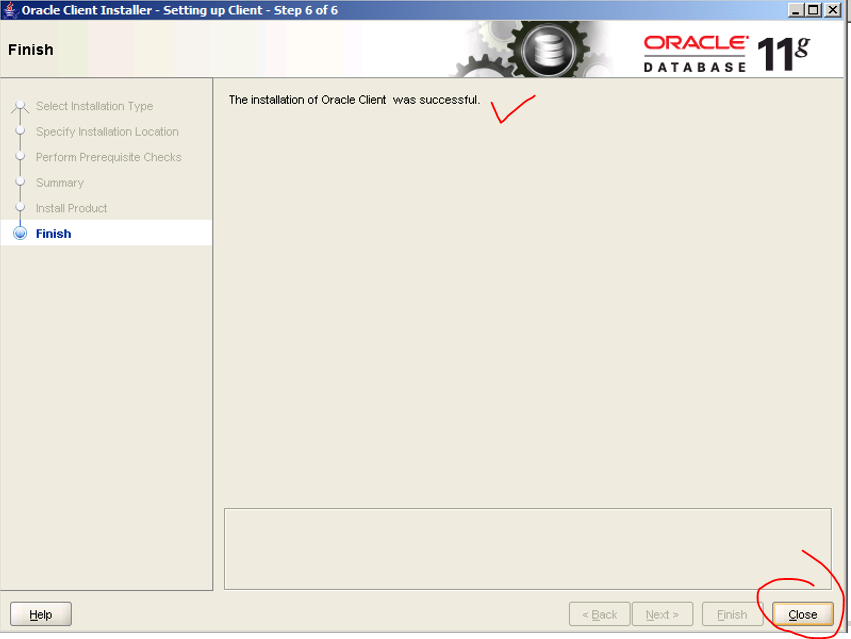Click the Java icon in the title bar

pyautogui.click(x=10, y=10)
